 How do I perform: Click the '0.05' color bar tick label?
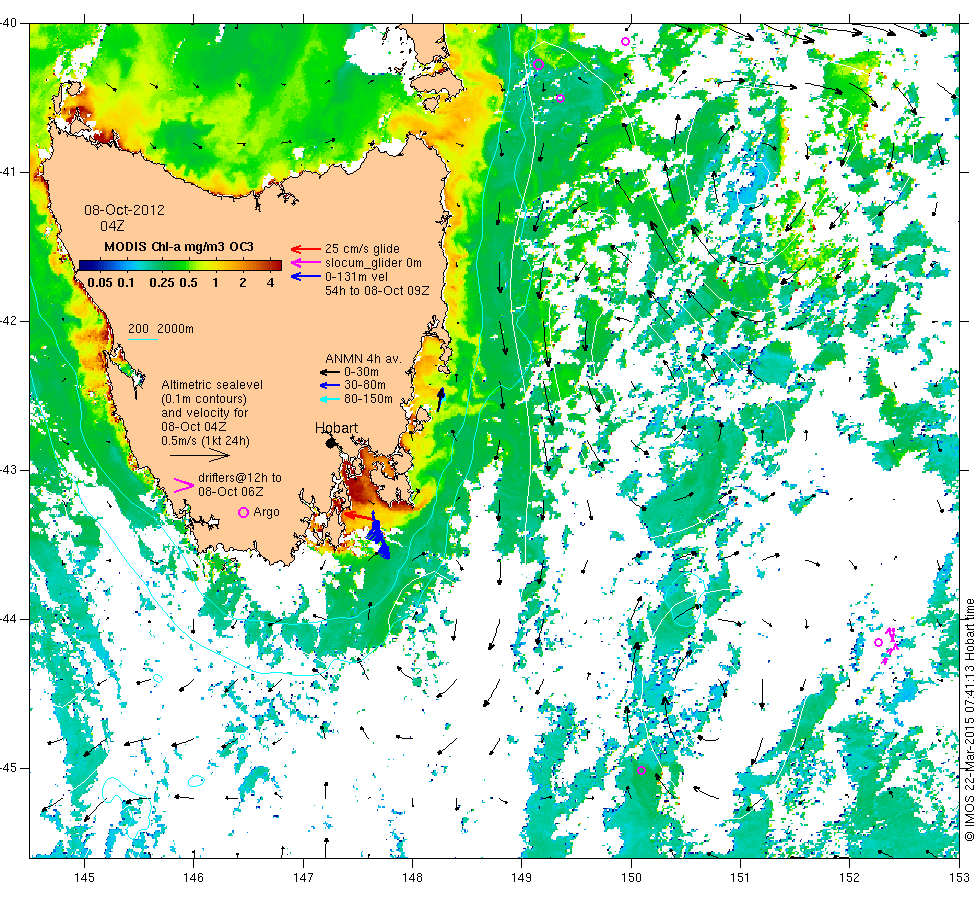(100, 282)
